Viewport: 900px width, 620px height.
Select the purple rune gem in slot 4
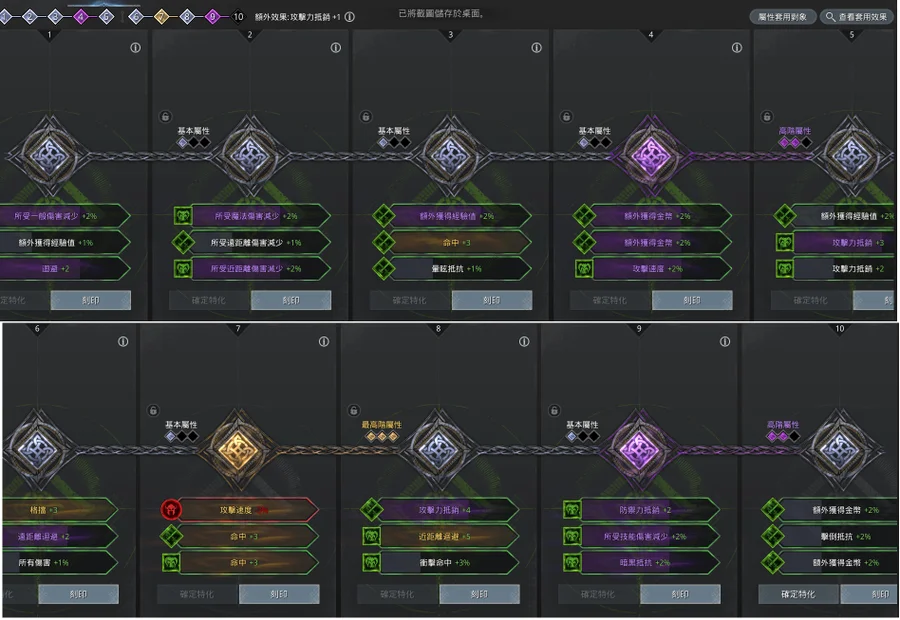coord(650,155)
